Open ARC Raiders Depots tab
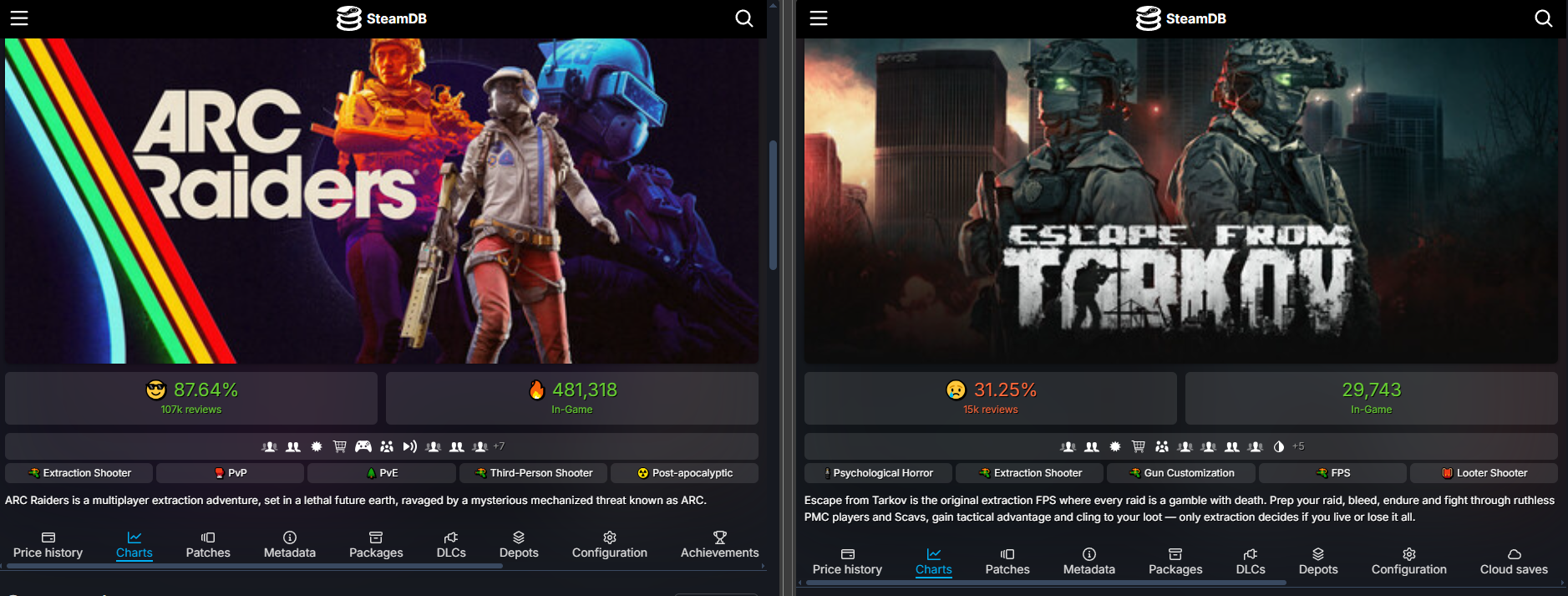1568x596 pixels. click(519, 544)
